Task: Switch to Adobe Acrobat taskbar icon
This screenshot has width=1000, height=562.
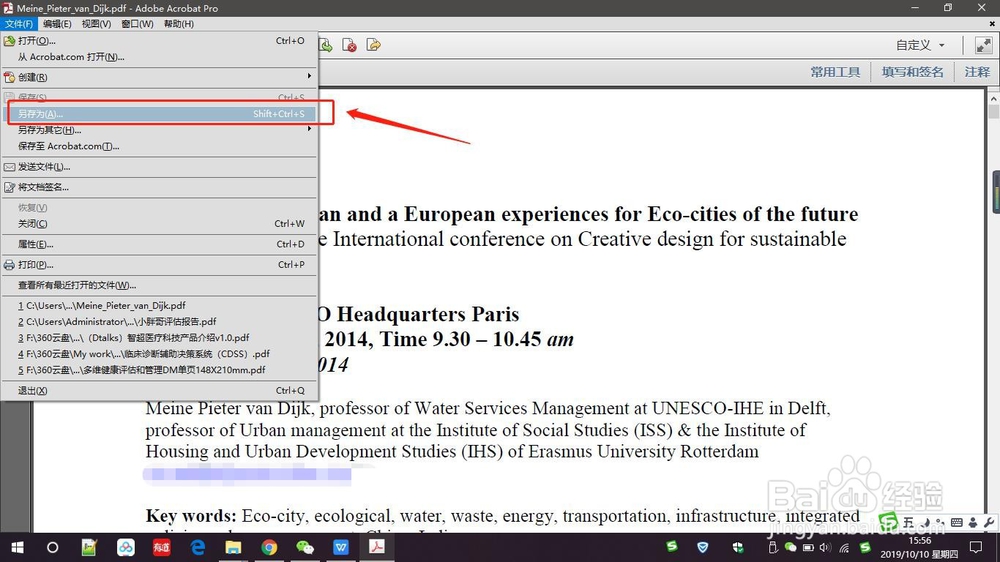Action: pos(377,547)
